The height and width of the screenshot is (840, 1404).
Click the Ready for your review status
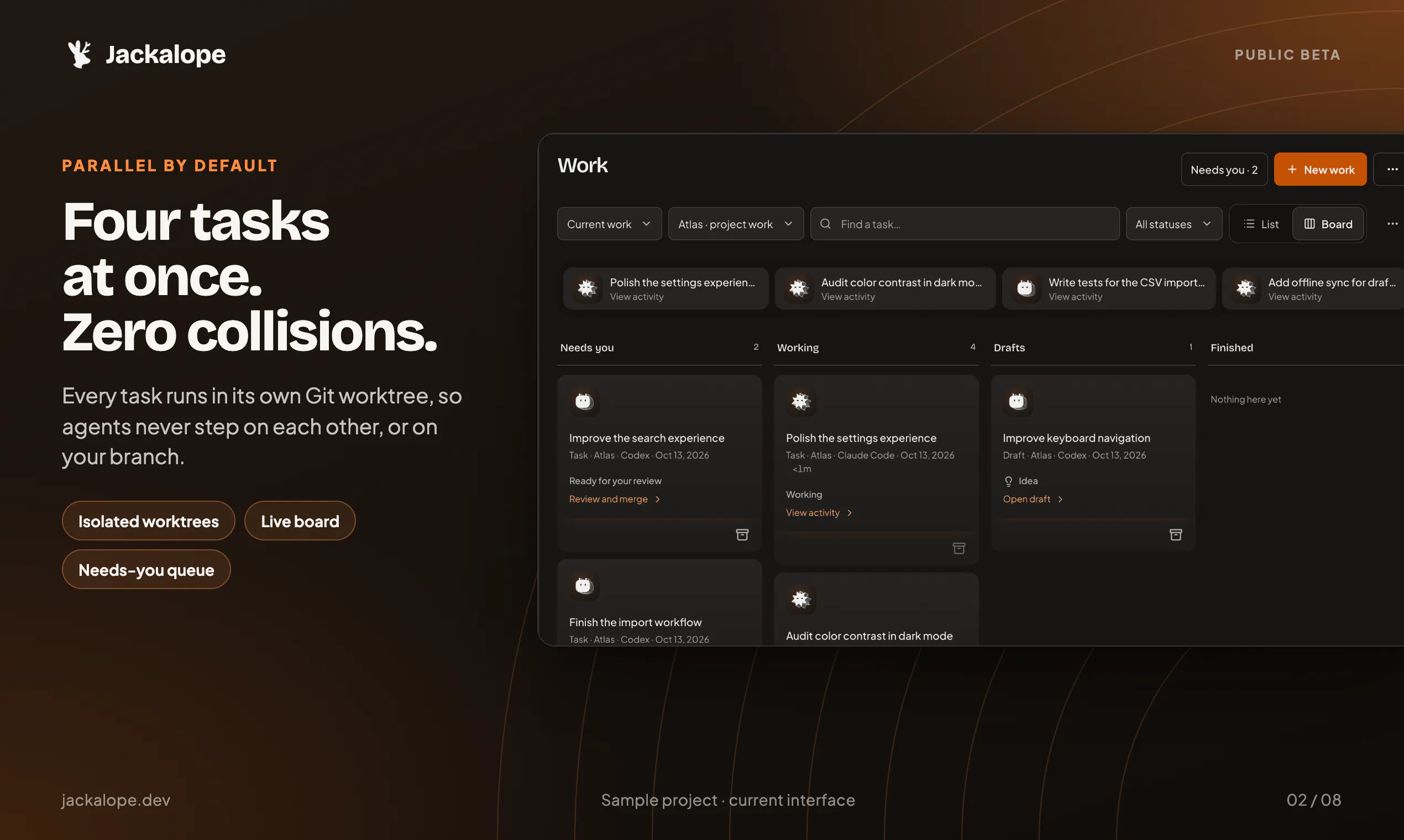[615, 481]
